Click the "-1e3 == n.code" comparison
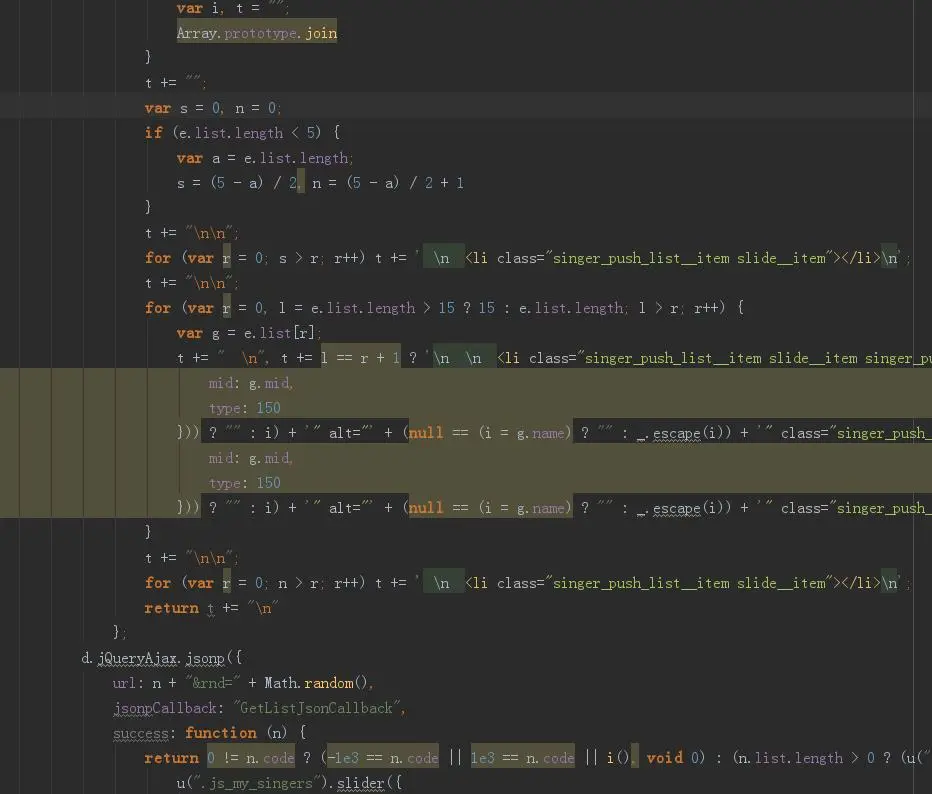The width and height of the screenshot is (932, 794). [x=383, y=758]
